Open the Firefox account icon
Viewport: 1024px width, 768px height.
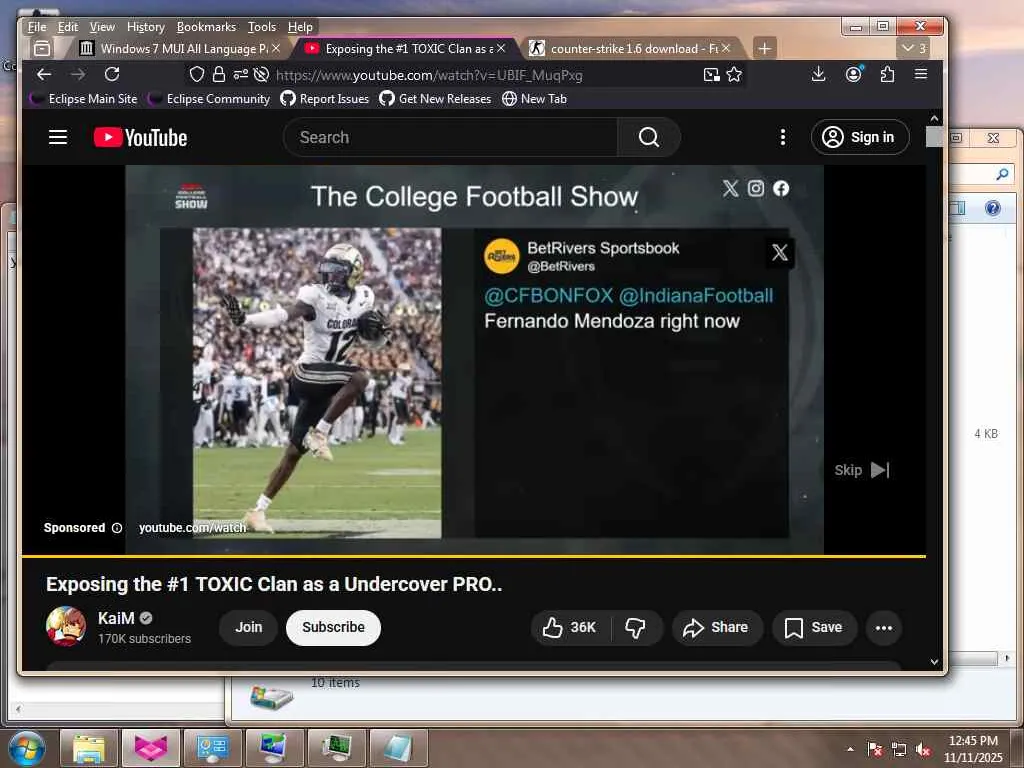click(x=854, y=74)
